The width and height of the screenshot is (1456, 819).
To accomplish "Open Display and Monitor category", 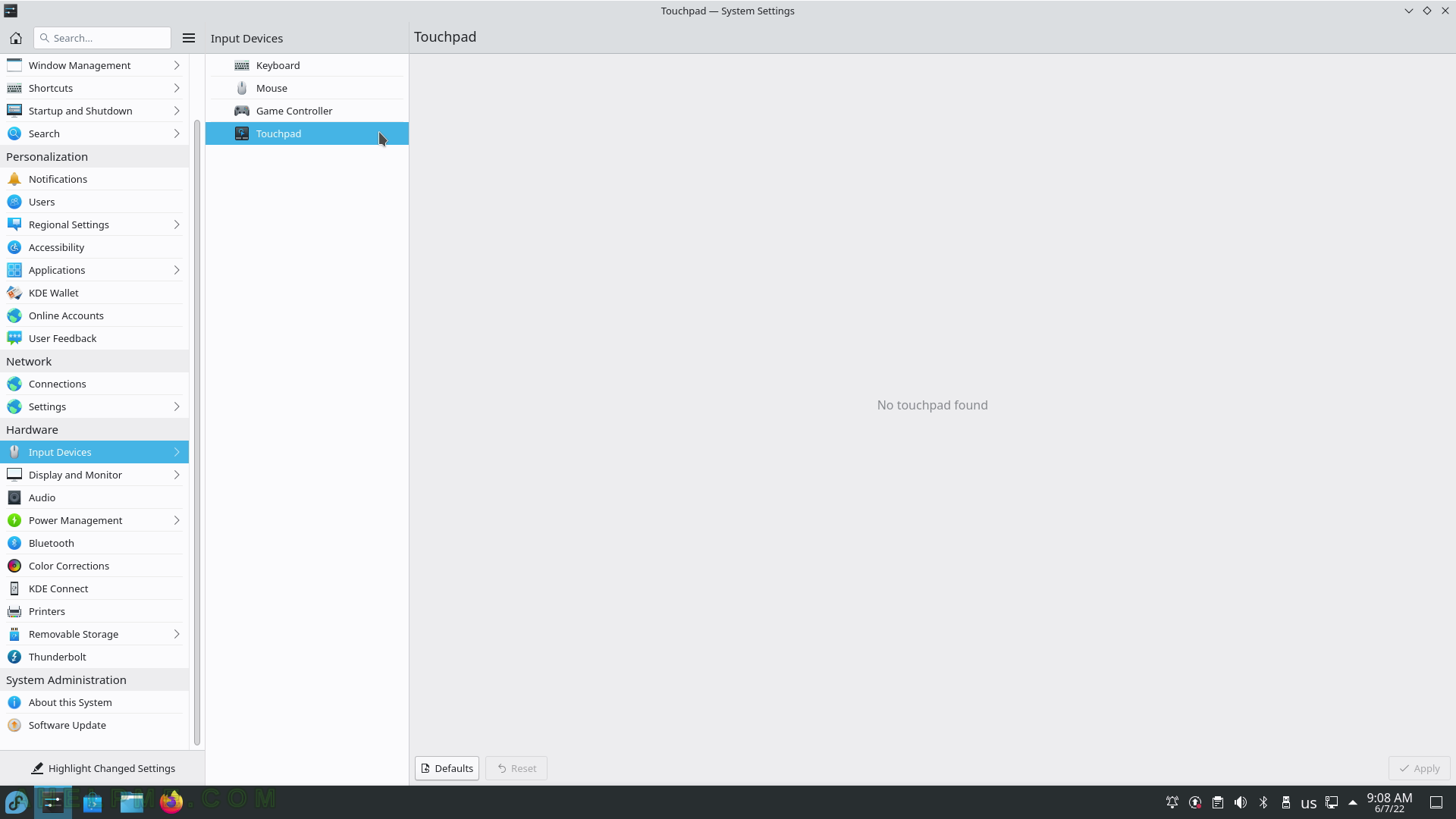I will click(x=94, y=475).
